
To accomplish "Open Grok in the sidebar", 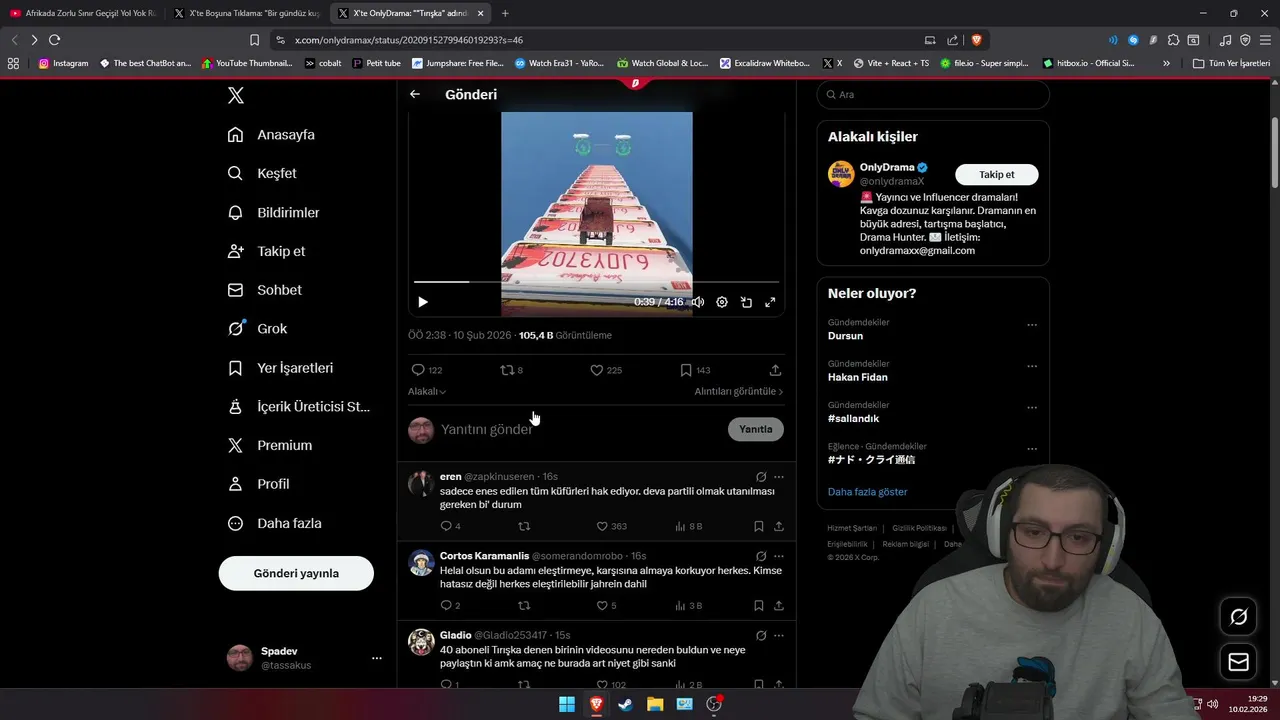I will (257, 328).
